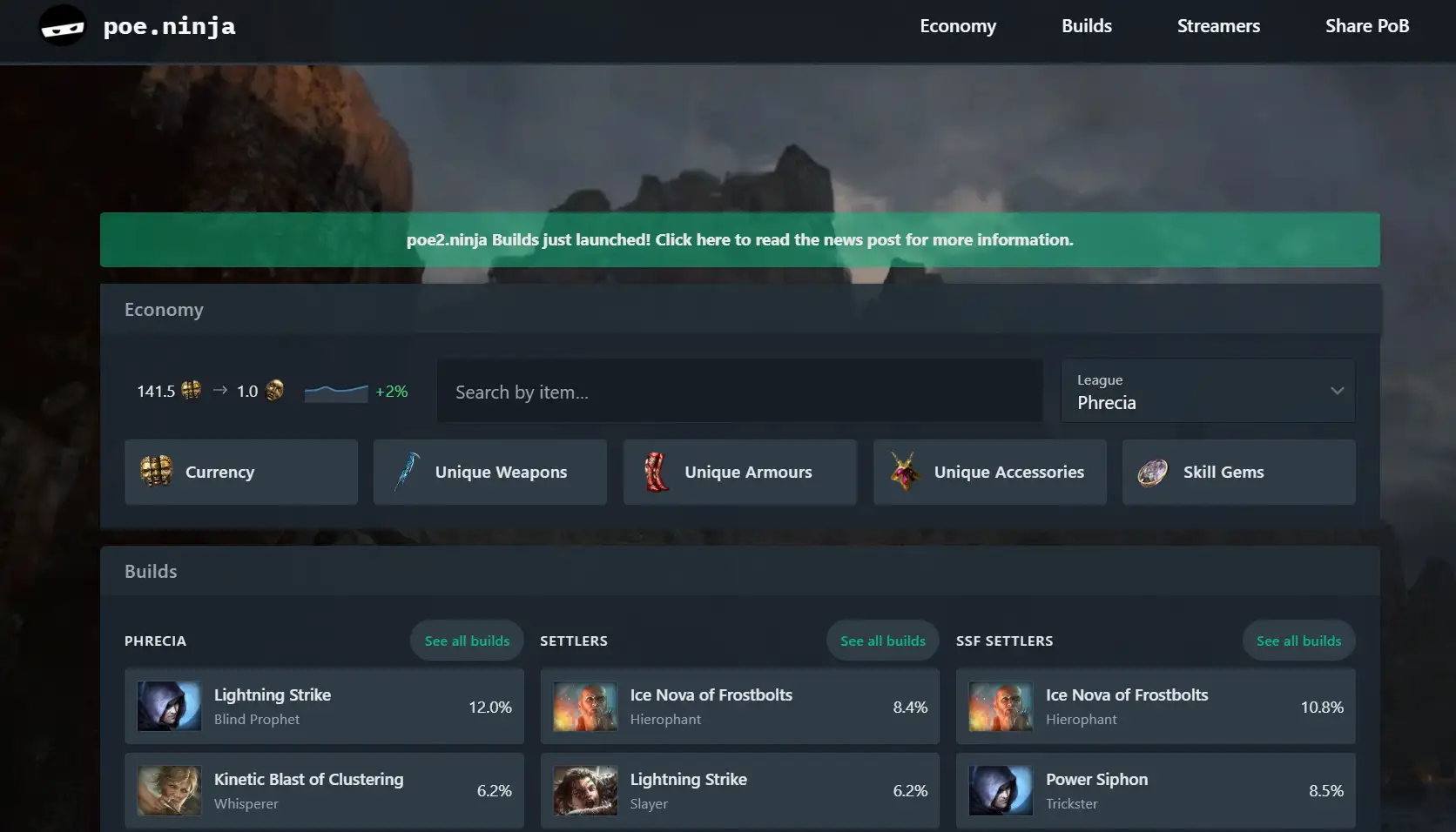This screenshot has height=832, width=1456.
Task: Open Power Siphon Trickster build card
Action: pyautogui.click(x=1156, y=790)
